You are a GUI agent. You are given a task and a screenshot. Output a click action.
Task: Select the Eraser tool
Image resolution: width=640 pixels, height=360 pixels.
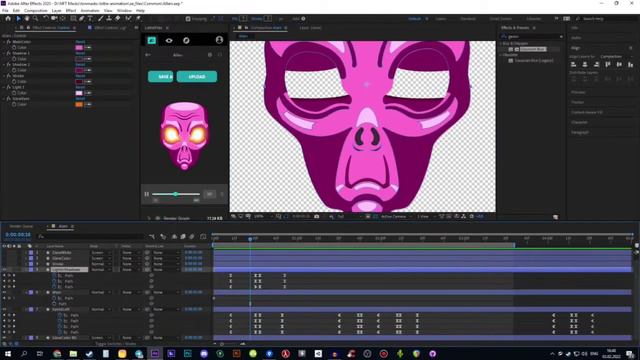pos(118,18)
